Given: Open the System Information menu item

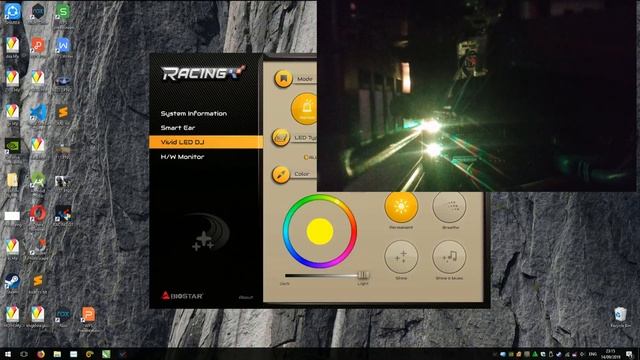Looking at the screenshot, I should point(193,113).
